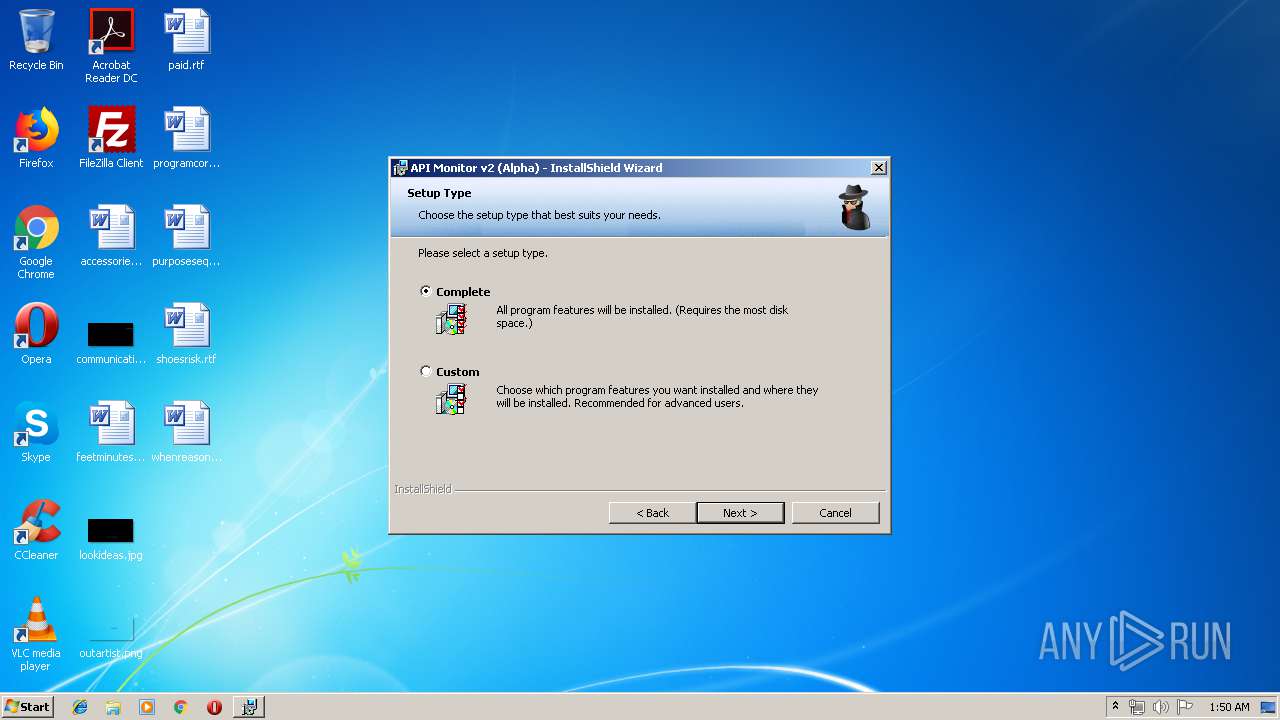Click the Complete setup icon
Image resolution: width=1280 pixels, height=720 pixels.
coord(452,319)
